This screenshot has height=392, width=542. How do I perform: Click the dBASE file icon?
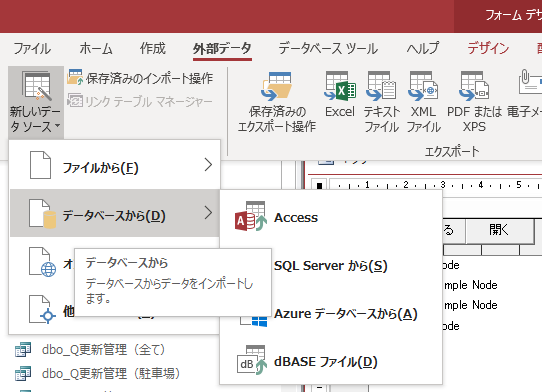tap(252, 360)
